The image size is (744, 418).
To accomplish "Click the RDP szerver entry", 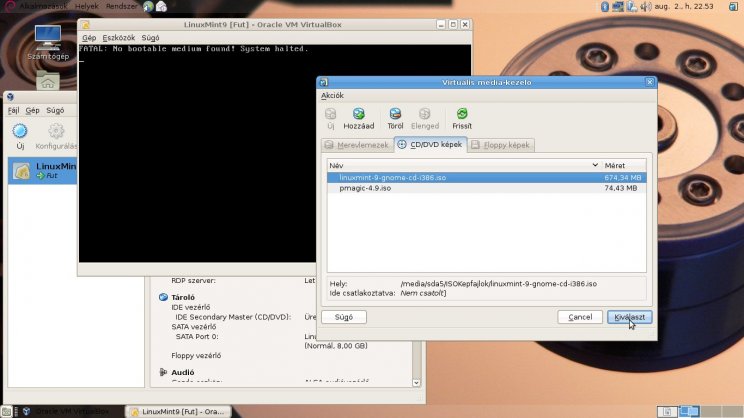I will click(x=194, y=280).
